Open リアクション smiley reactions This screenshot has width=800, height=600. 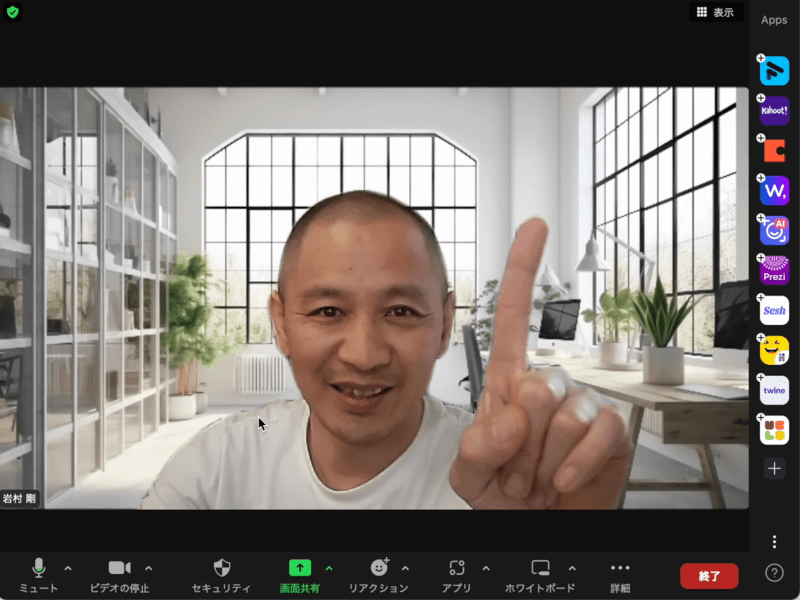(379, 574)
